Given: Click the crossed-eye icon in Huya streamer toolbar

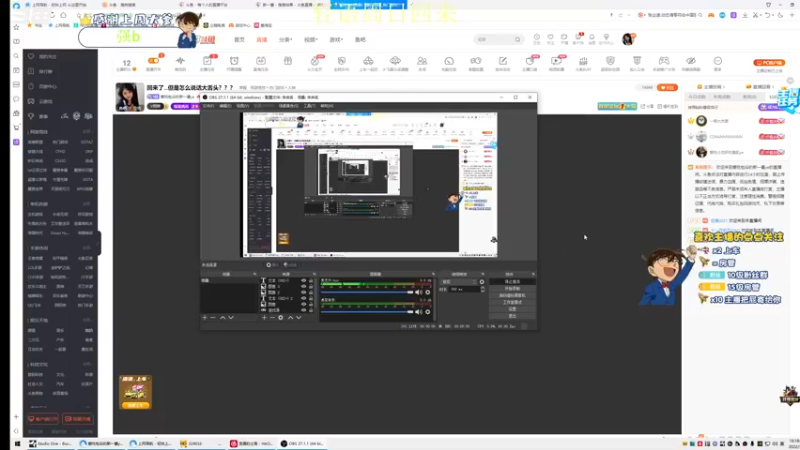Looking at the screenshot, I should (x=691, y=61).
